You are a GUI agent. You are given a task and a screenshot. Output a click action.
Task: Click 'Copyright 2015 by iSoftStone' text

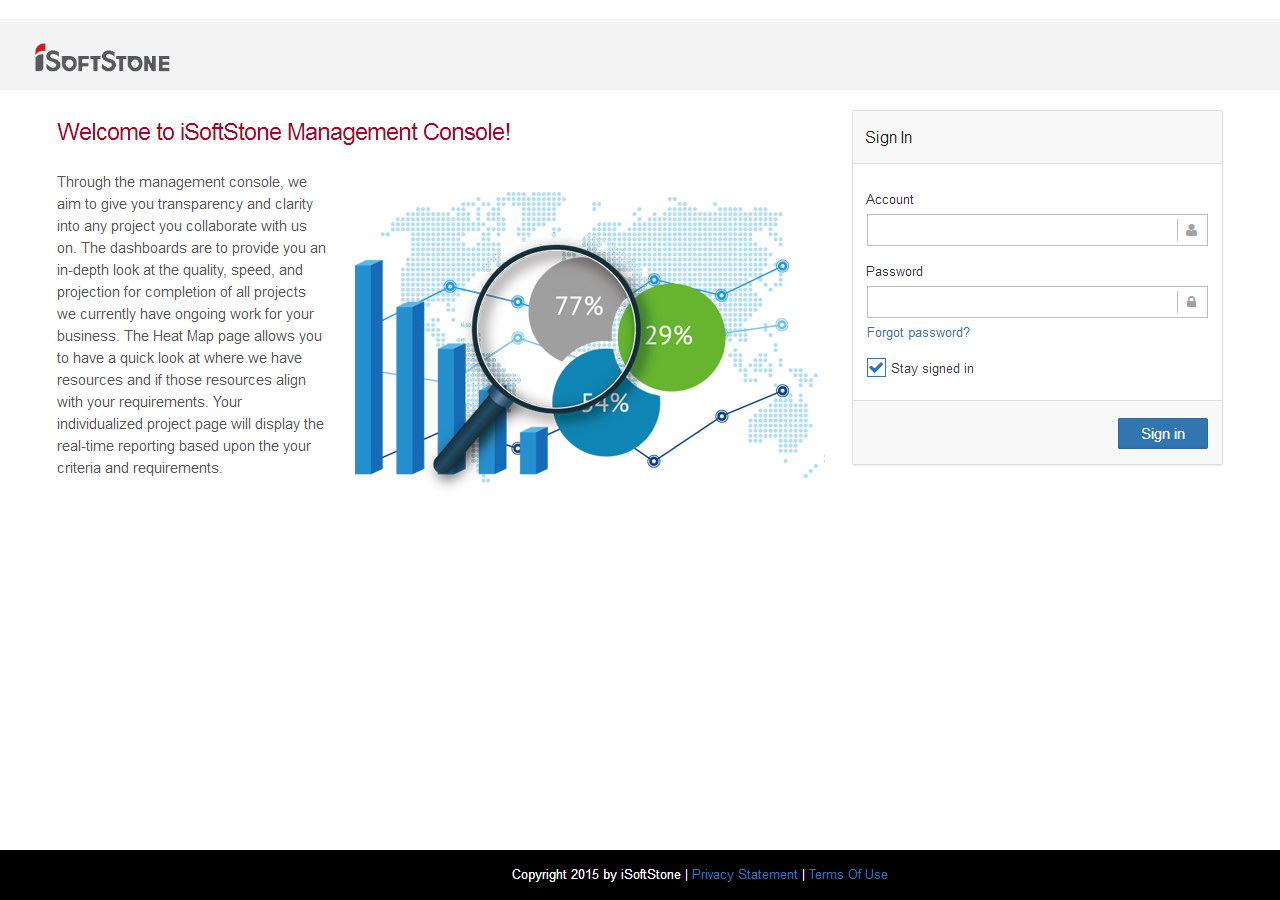coord(596,875)
